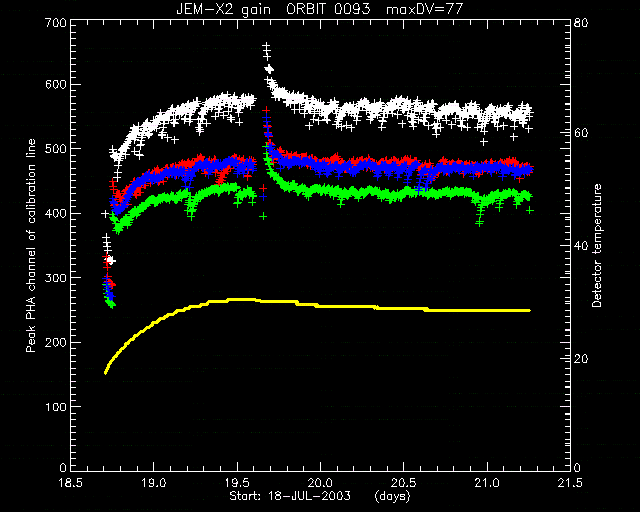Image resolution: width=640 pixels, height=512 pixels.
Task: Click the 20.0 tick label on x-axis
Action: click(320, 483)
